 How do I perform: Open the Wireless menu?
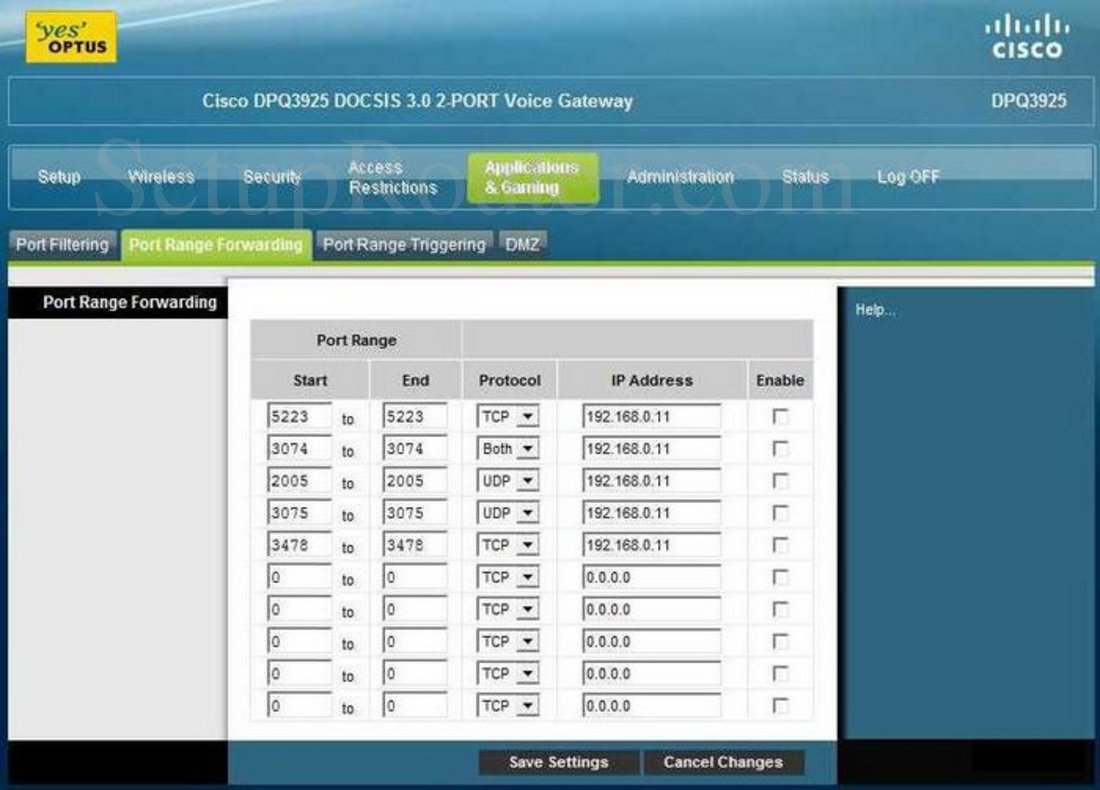(161, 177)
